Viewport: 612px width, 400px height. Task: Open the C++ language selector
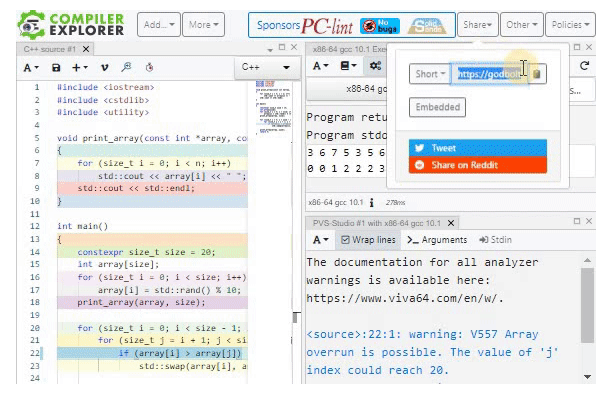pyautogui.click(x=266, y=67)
